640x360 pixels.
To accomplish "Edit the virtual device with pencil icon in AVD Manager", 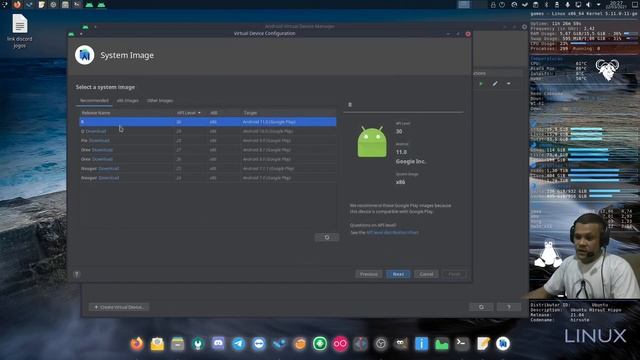I will pyautogui.click(x=495, y=84).
